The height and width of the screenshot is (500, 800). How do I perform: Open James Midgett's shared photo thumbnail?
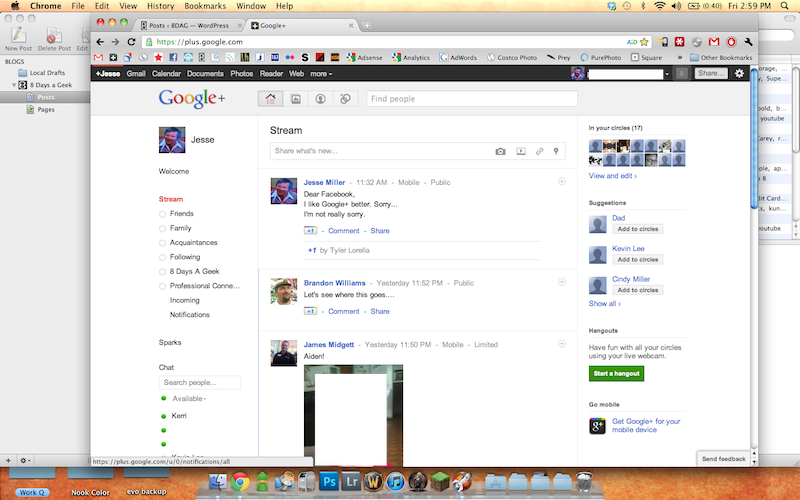click(x=353, y=415)
